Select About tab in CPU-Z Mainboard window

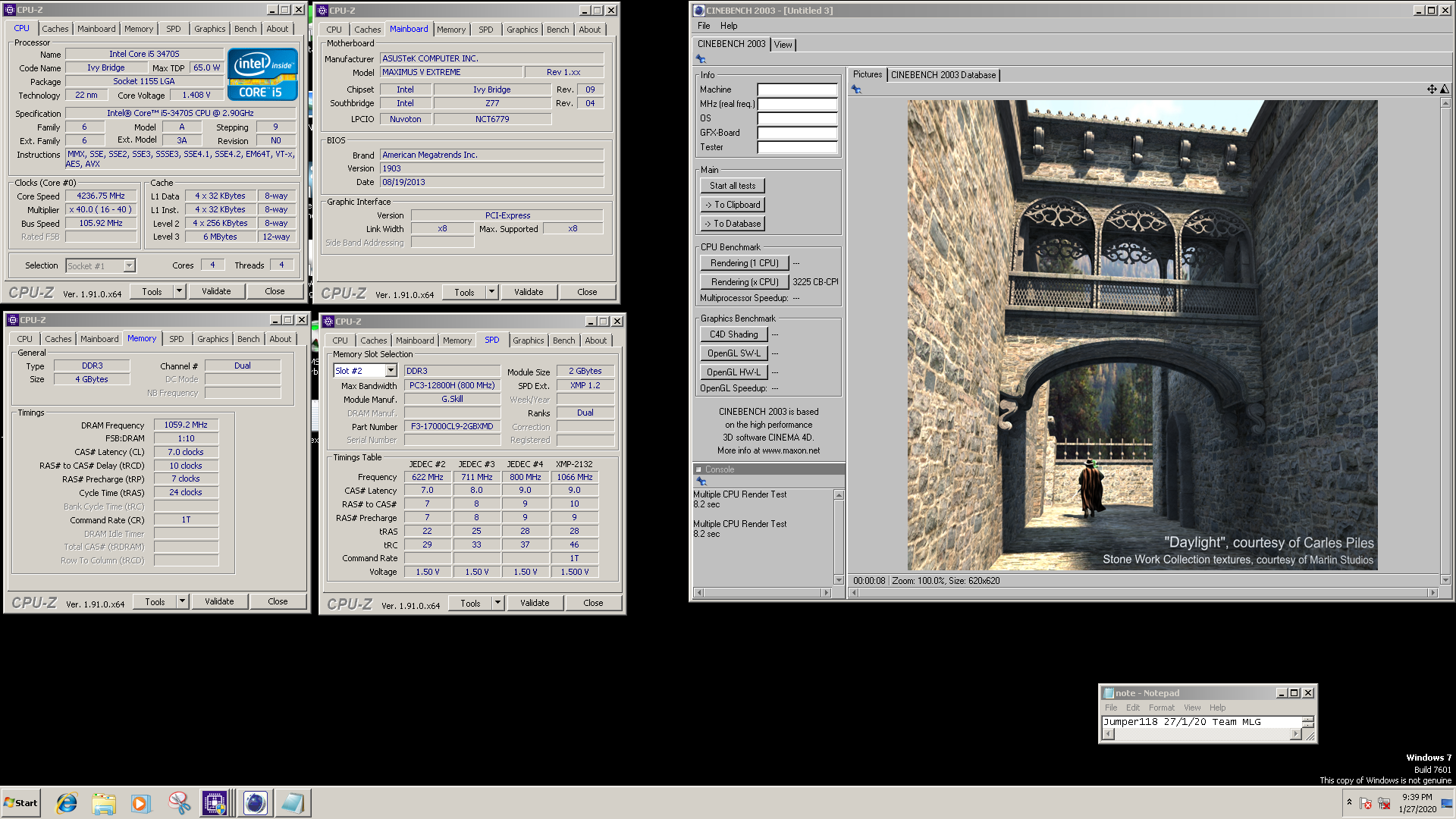tap(590, 30)
